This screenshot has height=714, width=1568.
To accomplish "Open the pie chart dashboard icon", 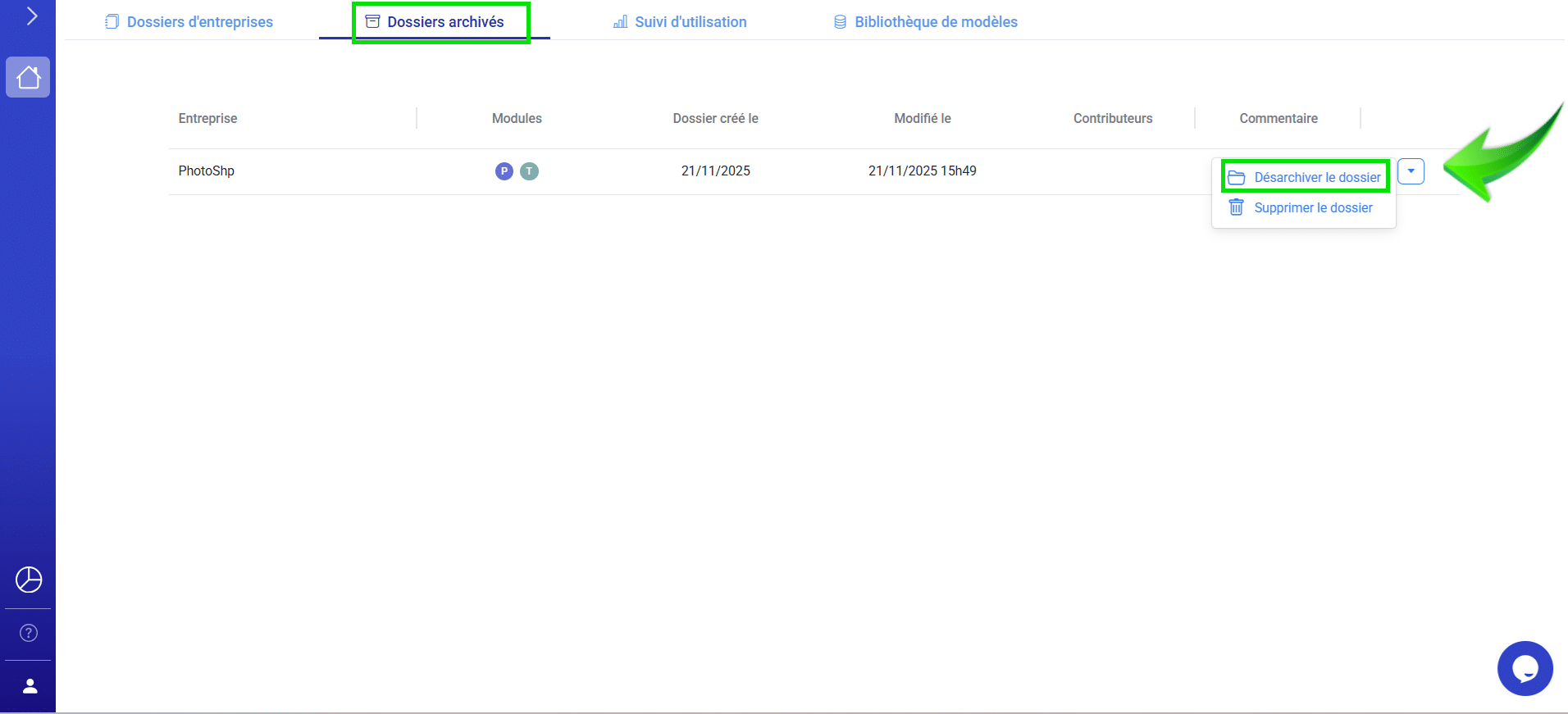I will point(29,580).
